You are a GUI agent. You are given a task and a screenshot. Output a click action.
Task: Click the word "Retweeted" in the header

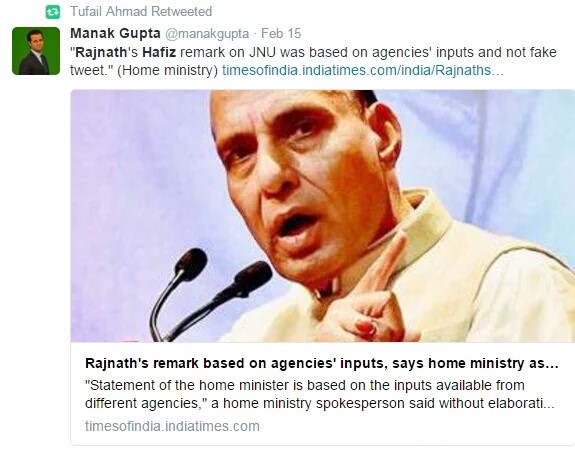[182, 12]
